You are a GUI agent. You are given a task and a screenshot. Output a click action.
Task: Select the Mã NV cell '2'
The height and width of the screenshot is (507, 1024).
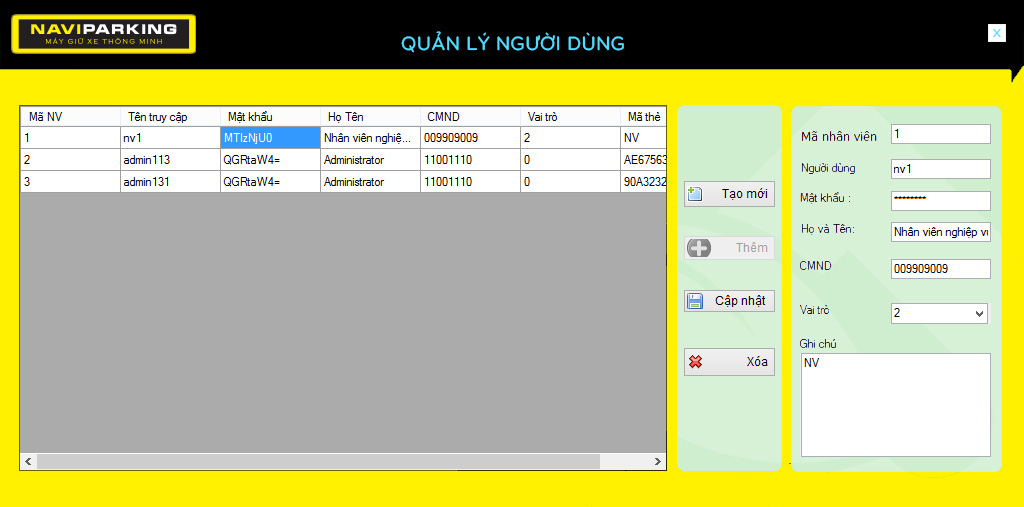pyautogui.click(x=70, y=160)
